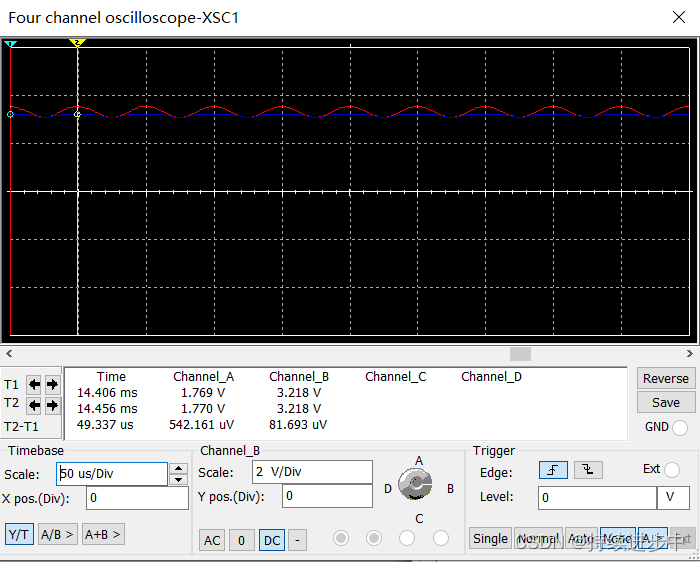Click Channel_B Scale field 2 V/Div
Image resolution: width=700 pixels, height=562 pixels.
(x=312, y=472)
